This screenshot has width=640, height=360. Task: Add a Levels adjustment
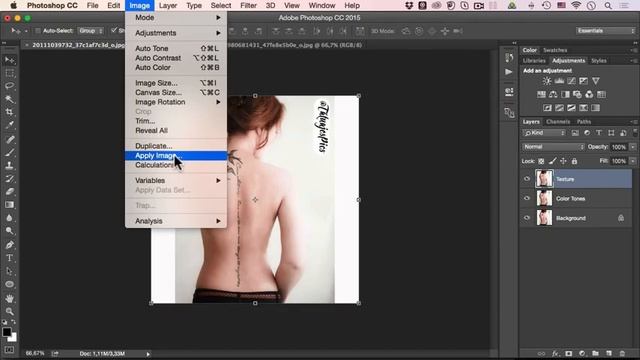[x=559, y=81]
